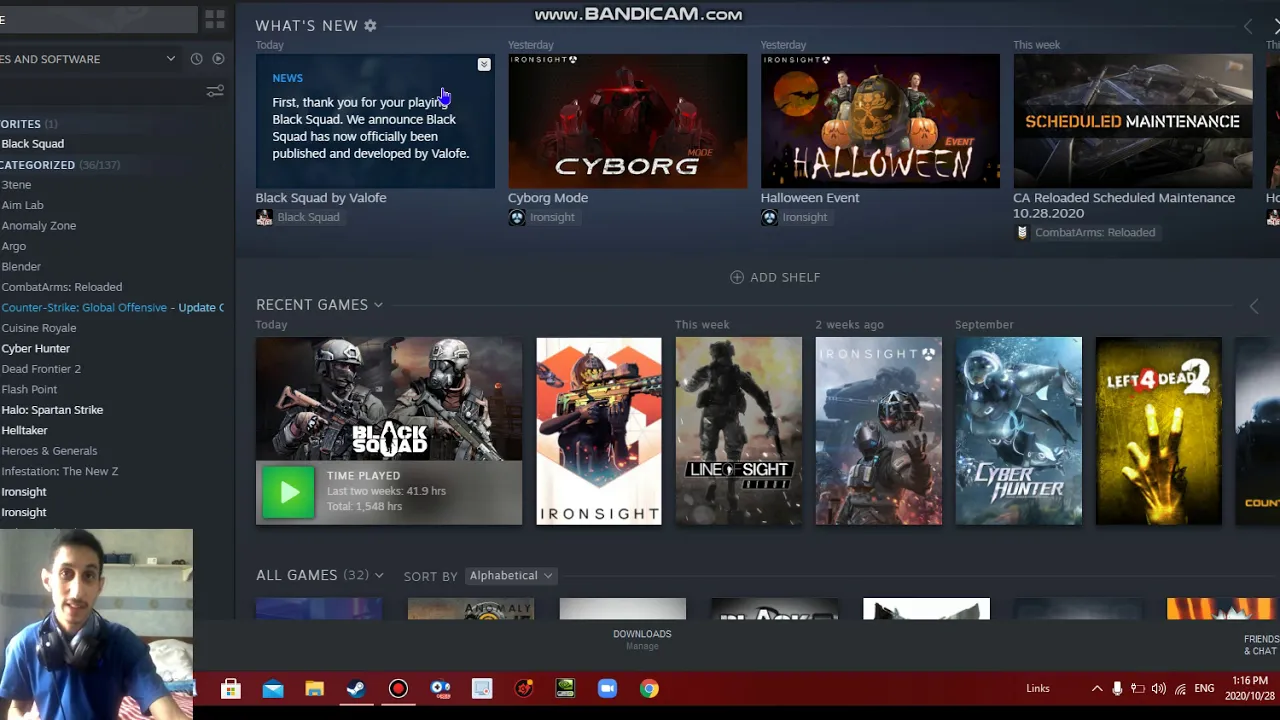Click the CombatArms: Reloaded tag icon
This screenshot has width=1280, height=720.
[x=1022, y=232]
